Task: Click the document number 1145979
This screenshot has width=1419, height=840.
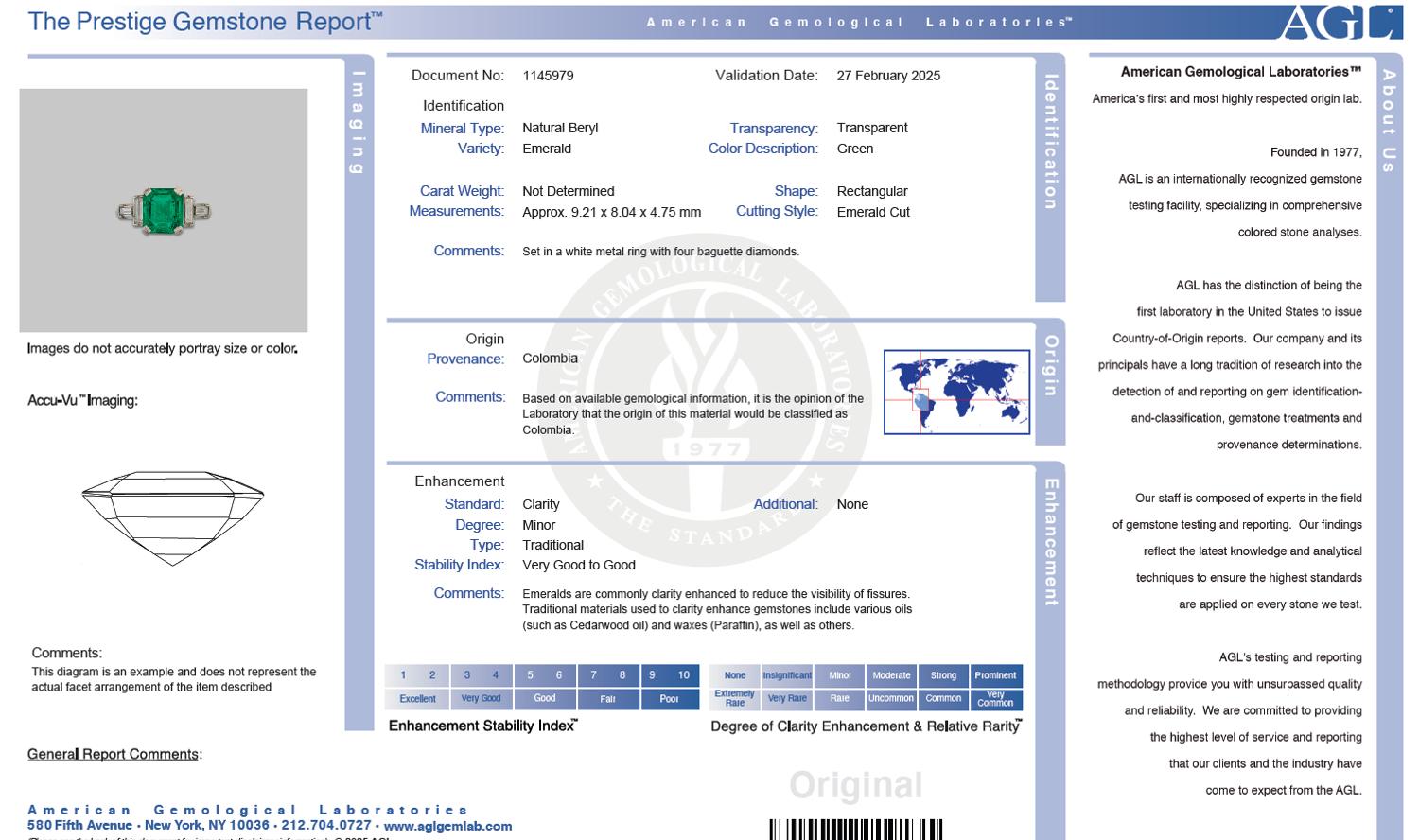Action: pyautogui.click(x=548, y=76)
